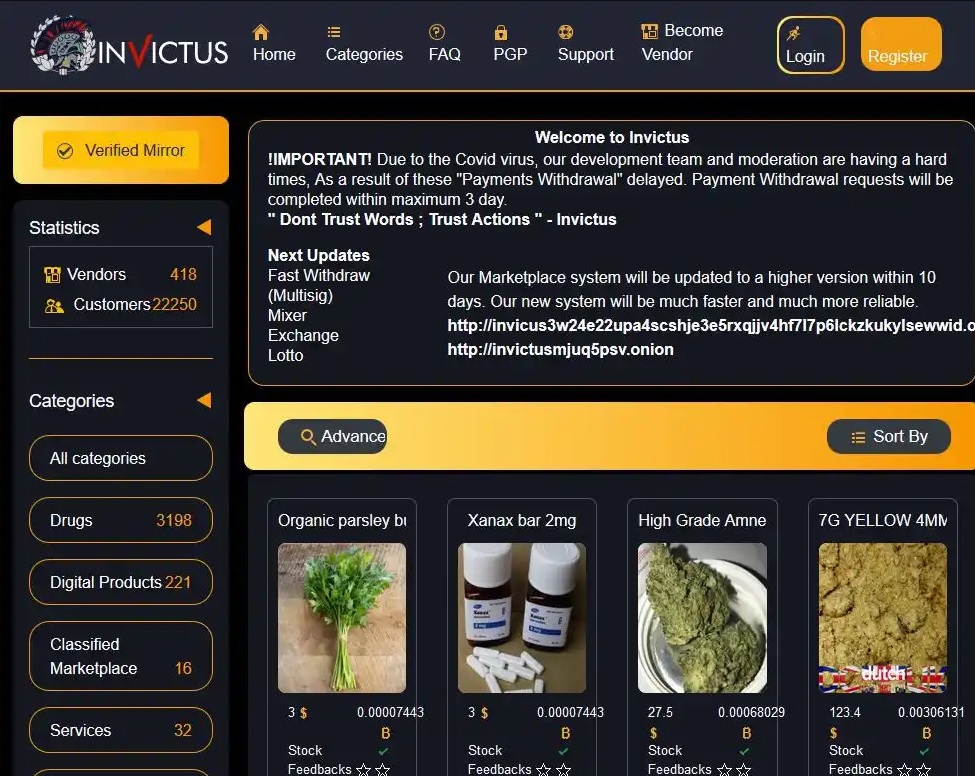
Task: Collapse the Categories panel arrow
Action: [x=204, y=400]
